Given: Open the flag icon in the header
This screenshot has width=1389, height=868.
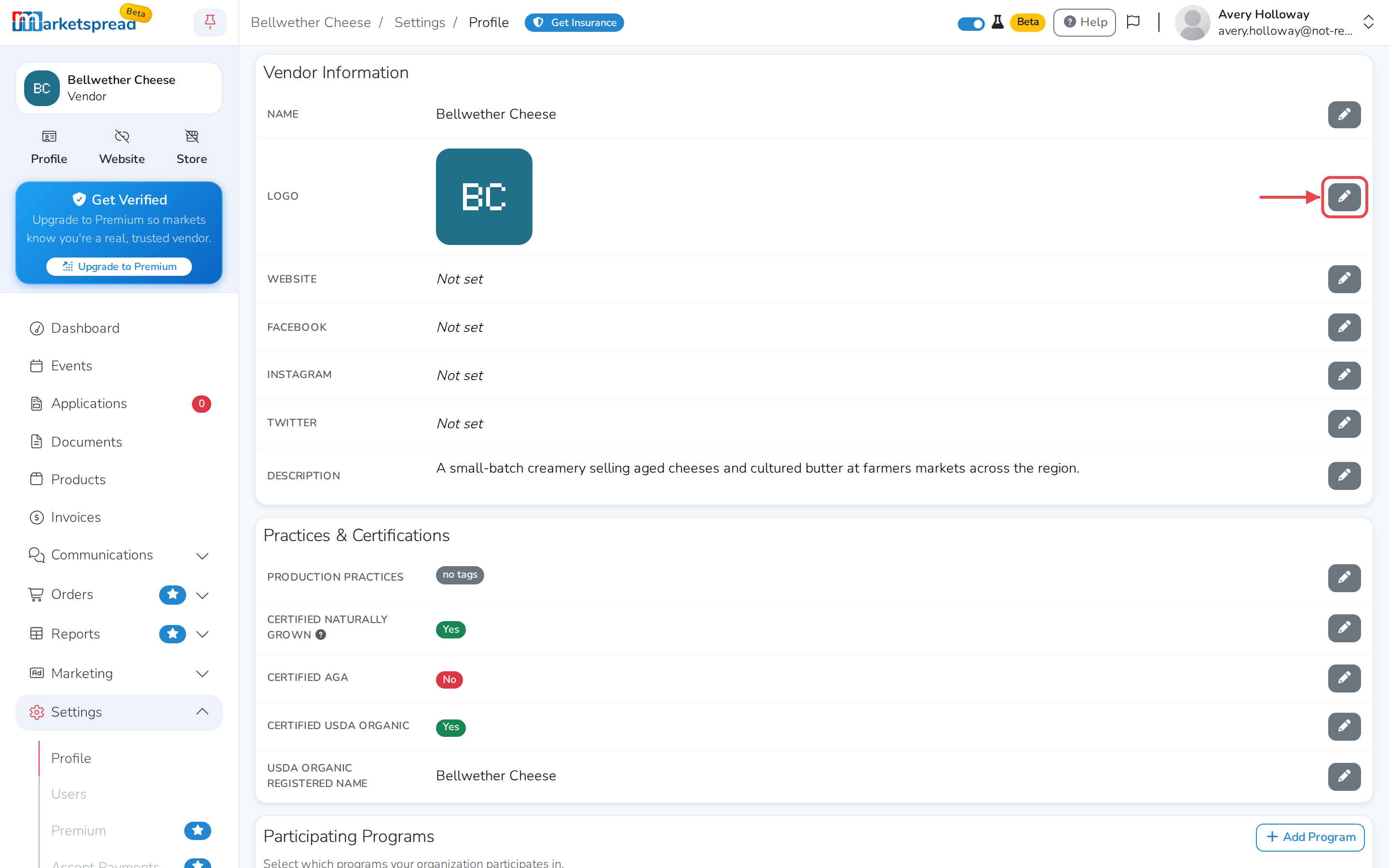Looking at the screenshot, I should pyautogui.click(x=1133, y=22).
